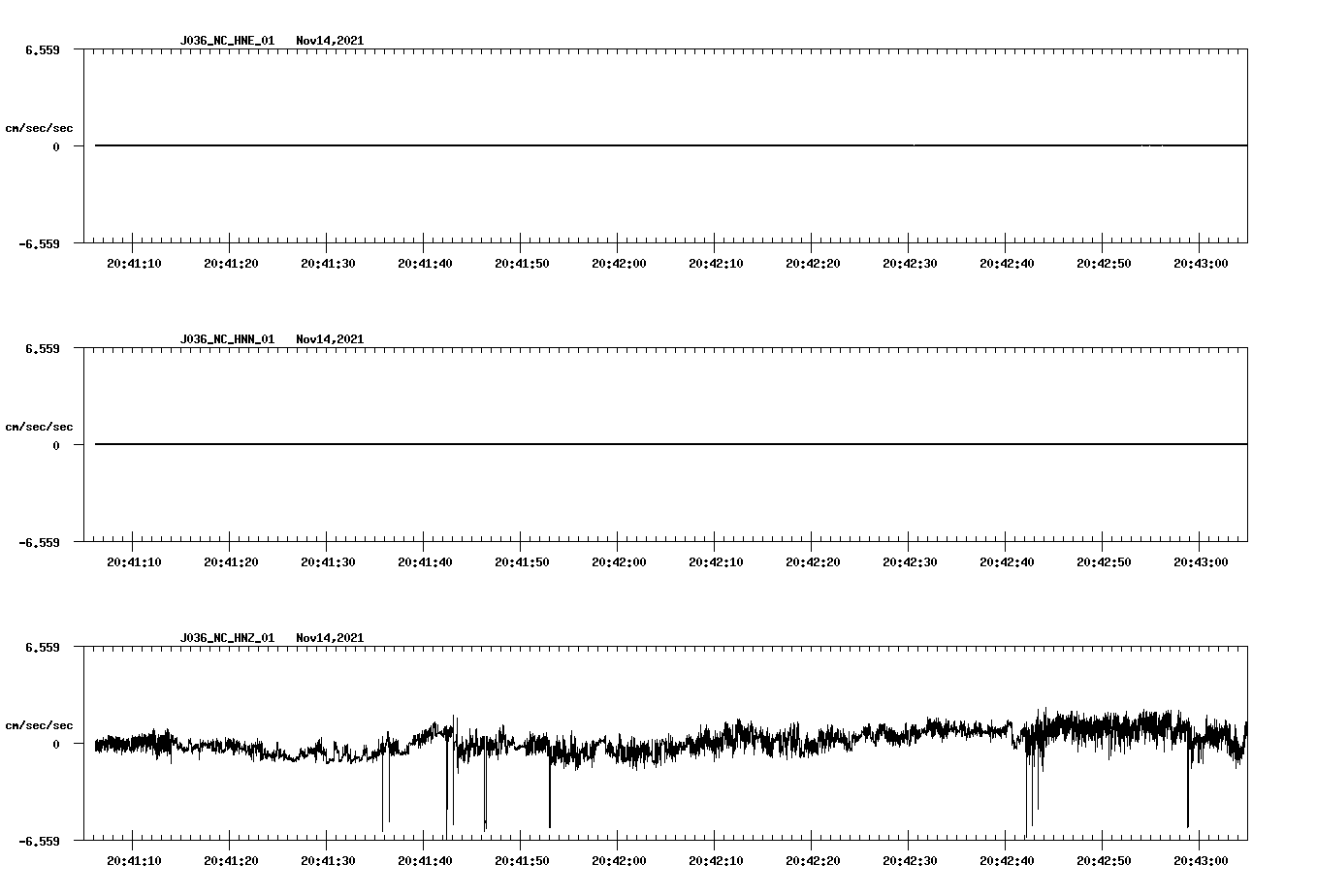
Task: Click the 0 axis value on HNE plot
Action: 56,146
